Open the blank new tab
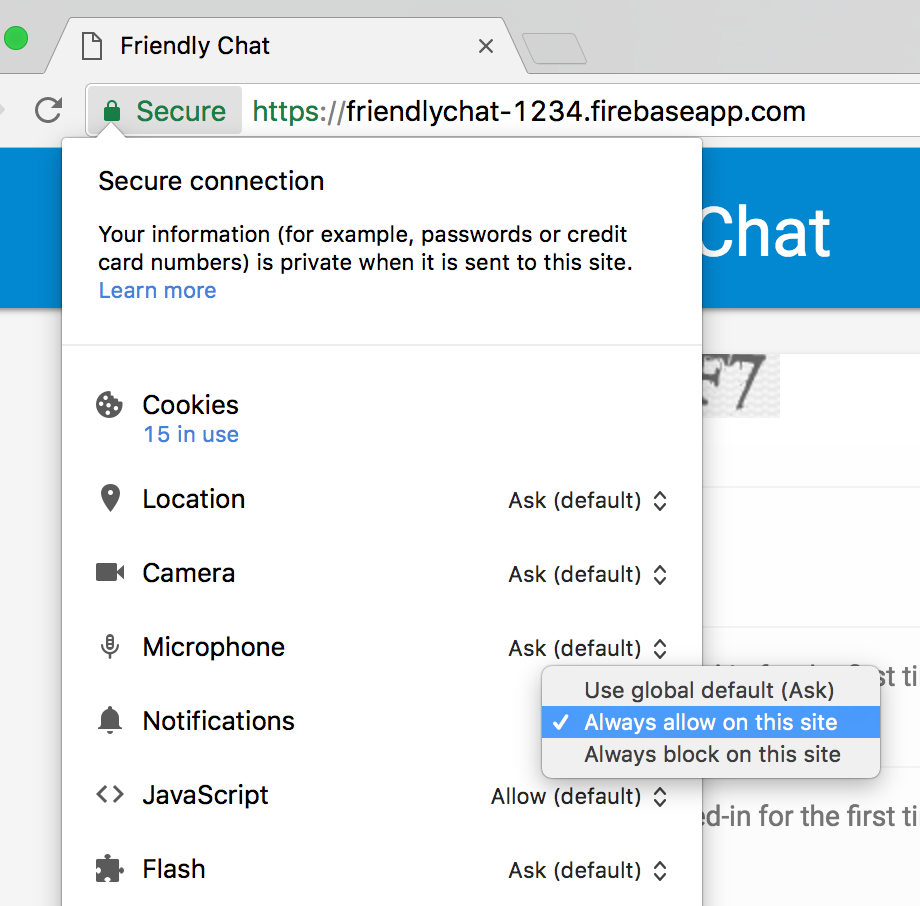 pos(554,48)
